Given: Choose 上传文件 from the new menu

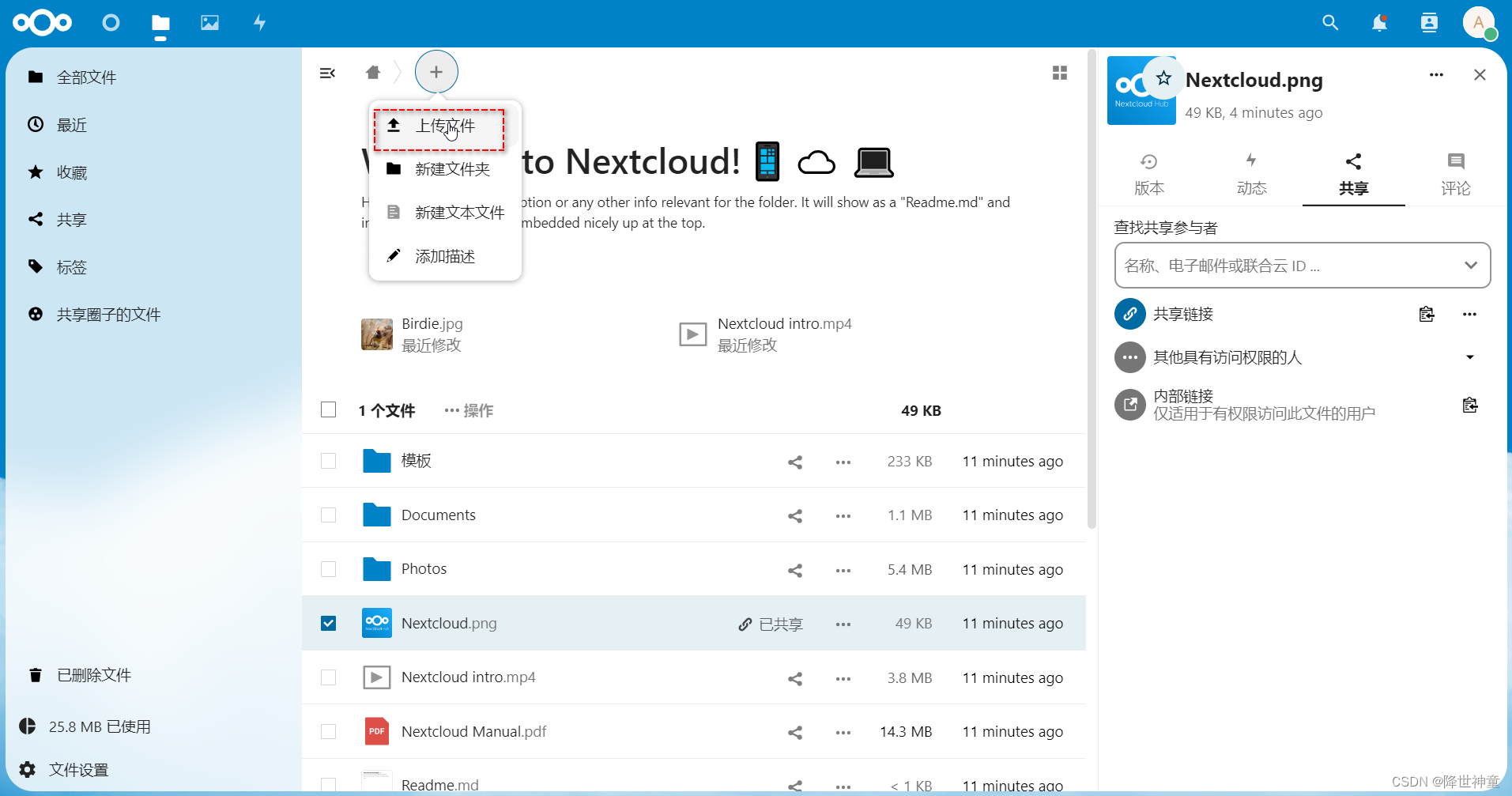Looking at the screenshot, I should coord(445,126).
